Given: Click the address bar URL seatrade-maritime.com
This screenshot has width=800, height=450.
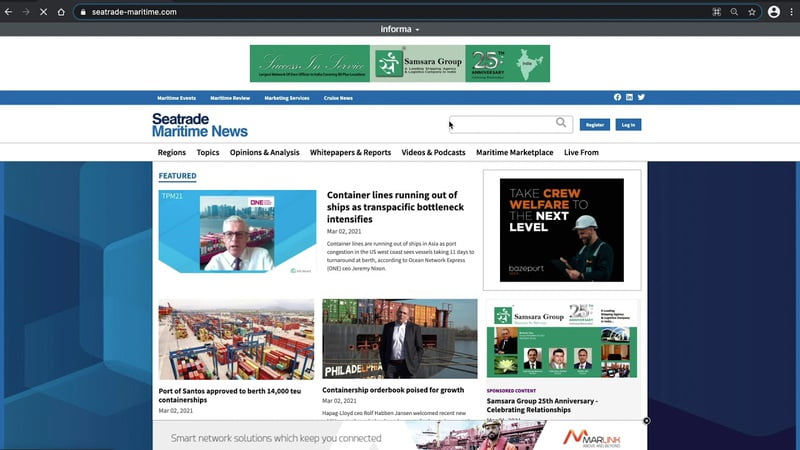Looking at the screenshot, I should 134,12.
